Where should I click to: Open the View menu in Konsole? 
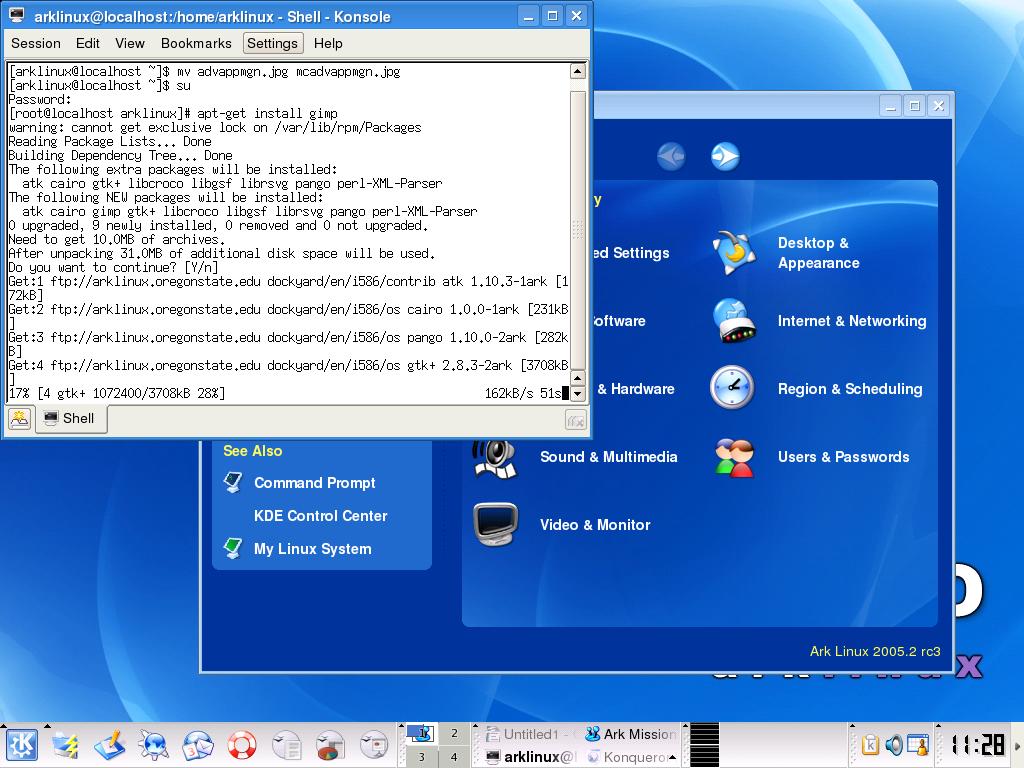tap(130, 43)
